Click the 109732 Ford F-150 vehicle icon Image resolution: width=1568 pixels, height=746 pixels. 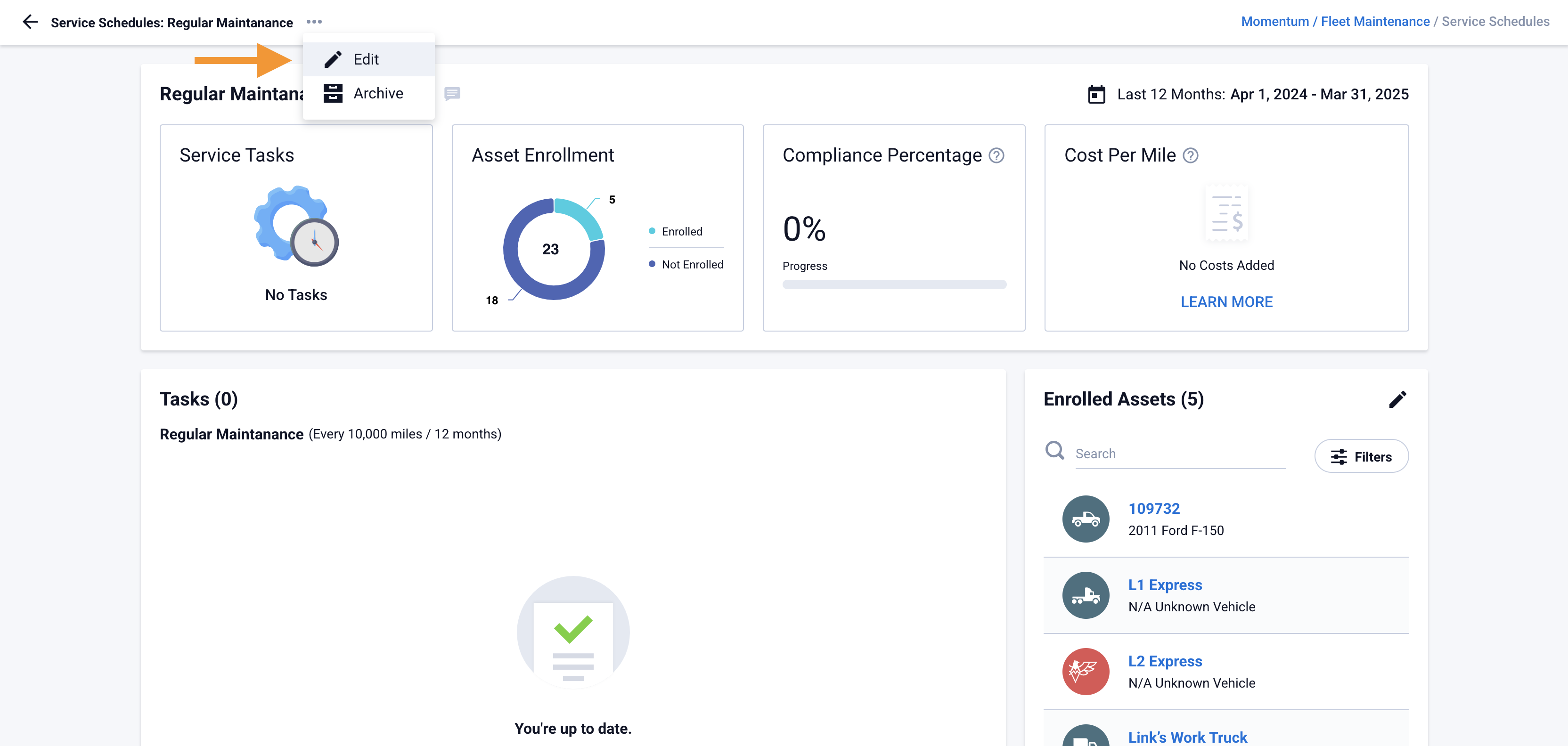tap(1086, 519)
